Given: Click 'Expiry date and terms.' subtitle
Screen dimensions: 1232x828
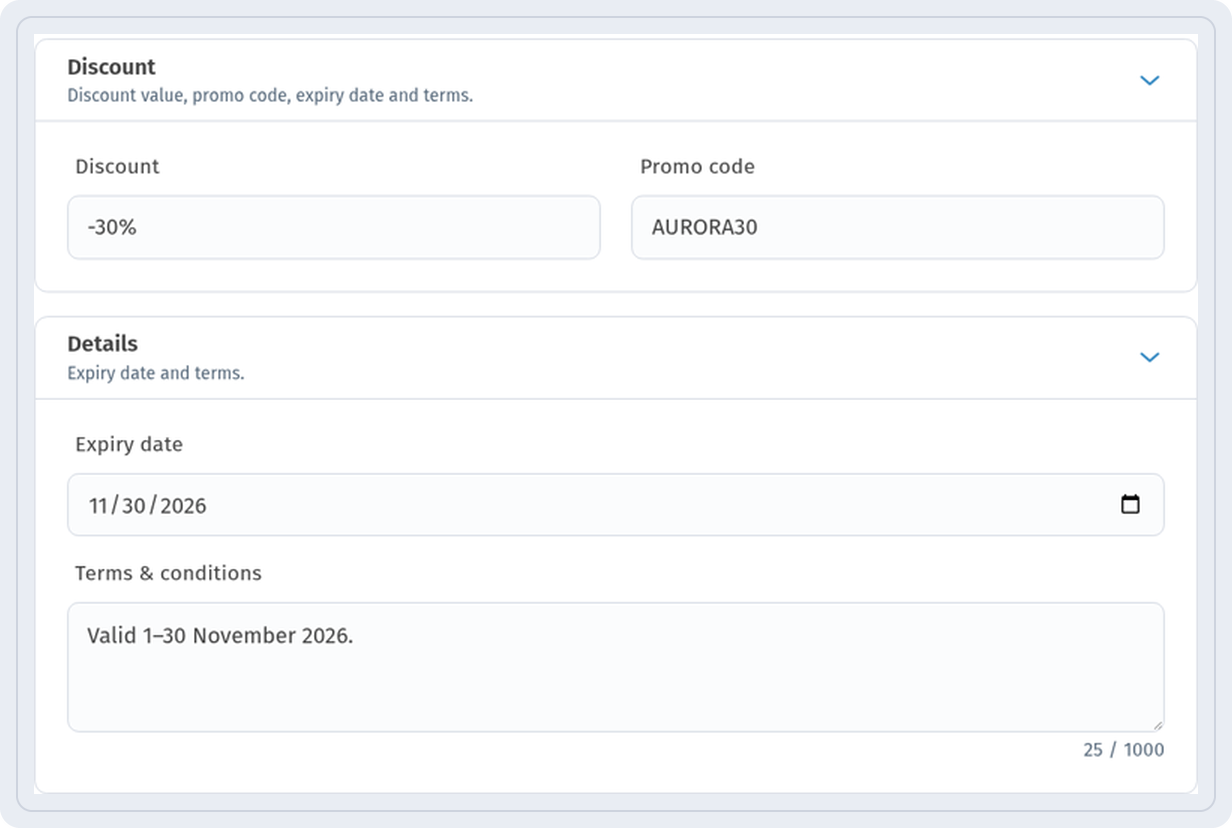Looking at the screenshot, I should [x=156, y=373].
